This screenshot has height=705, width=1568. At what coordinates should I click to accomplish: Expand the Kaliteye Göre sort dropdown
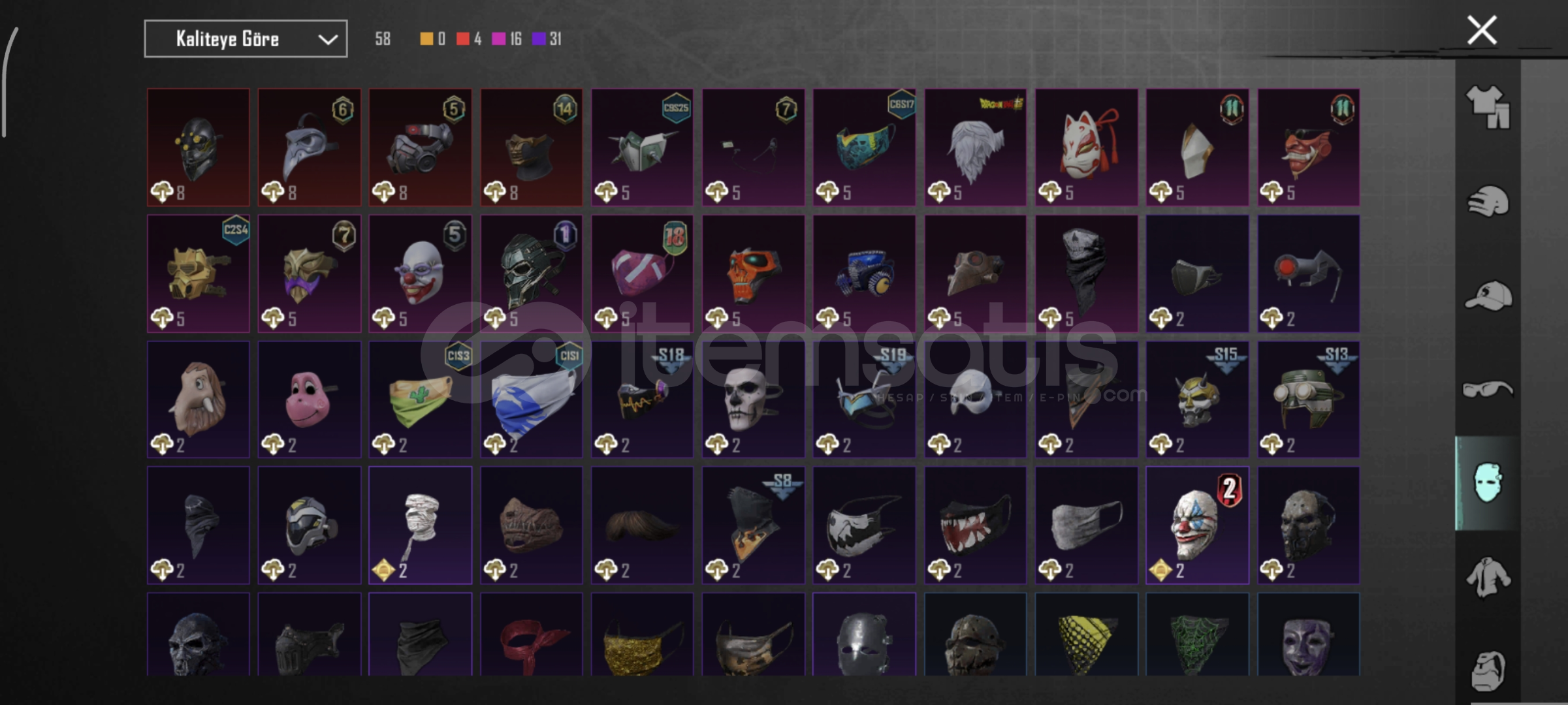coord(246,39)
